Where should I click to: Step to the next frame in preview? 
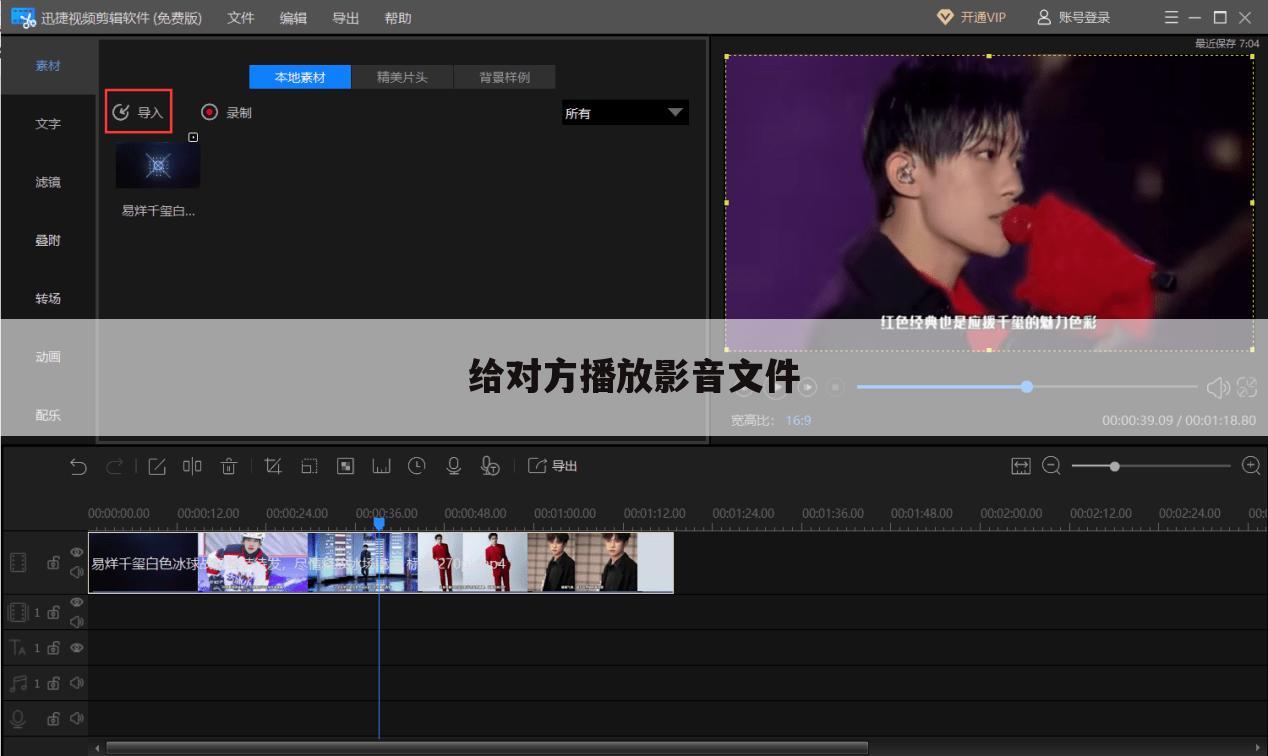click(x=808, y=387)
